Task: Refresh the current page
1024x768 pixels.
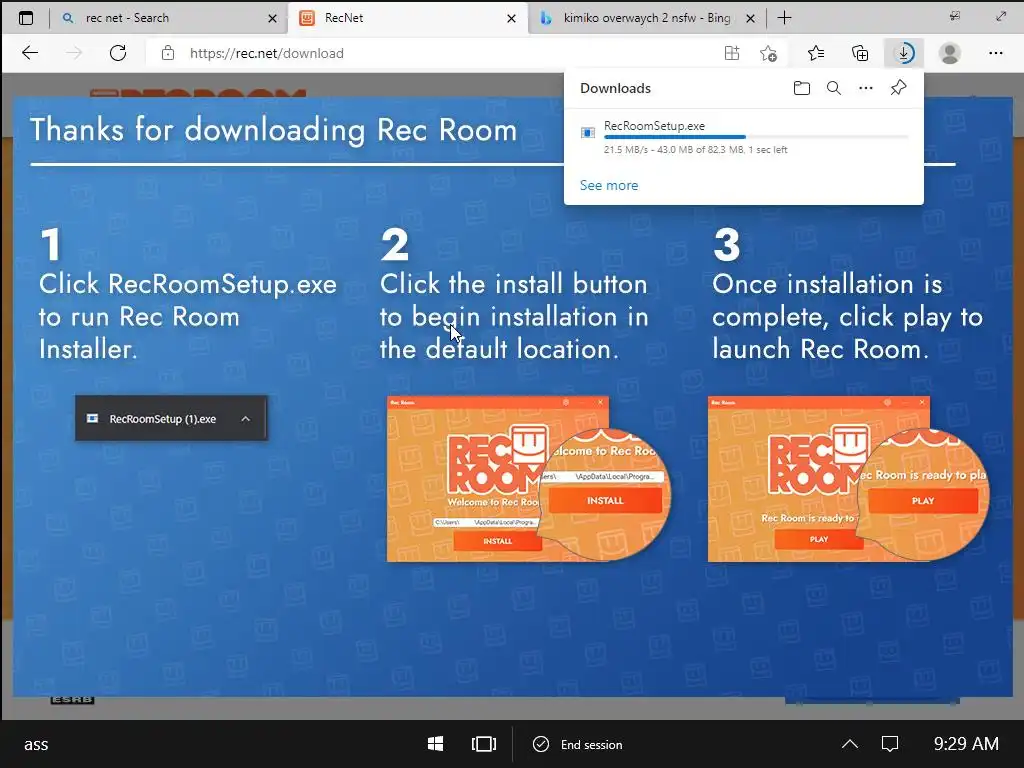Action: pyautogui.click(x=118, y=53)
